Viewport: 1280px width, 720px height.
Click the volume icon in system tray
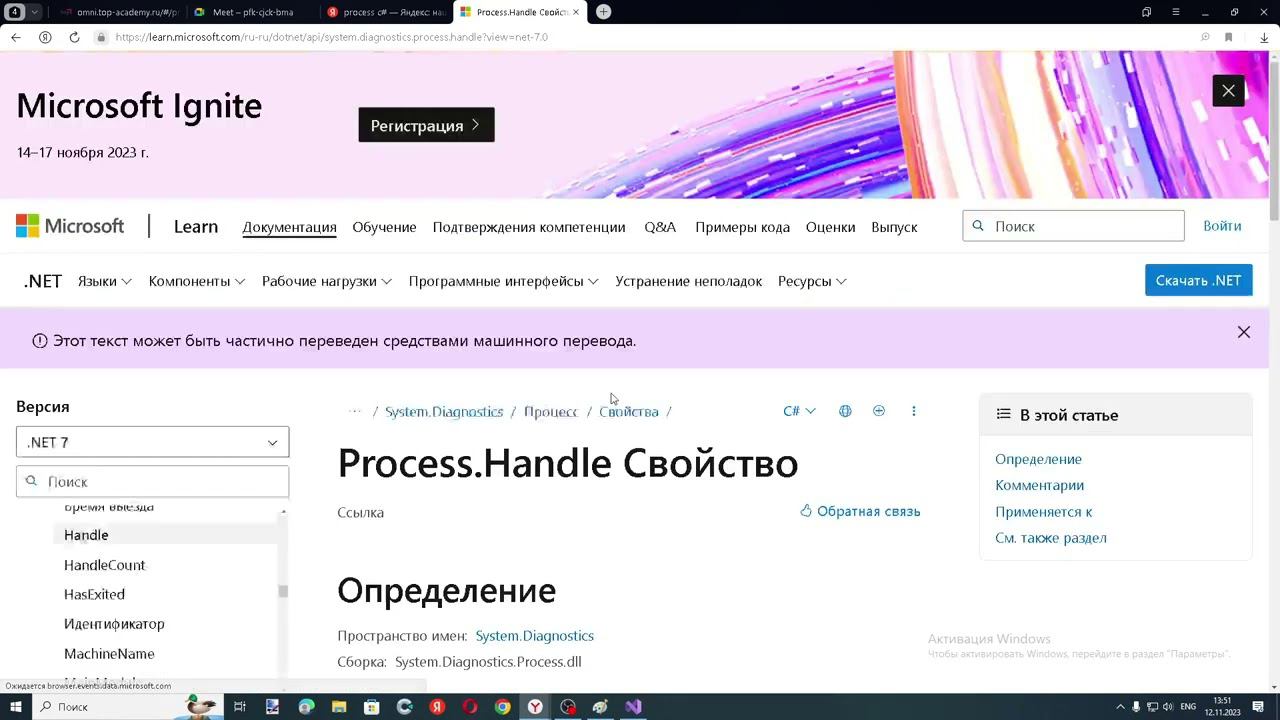tap(1168, 707)
